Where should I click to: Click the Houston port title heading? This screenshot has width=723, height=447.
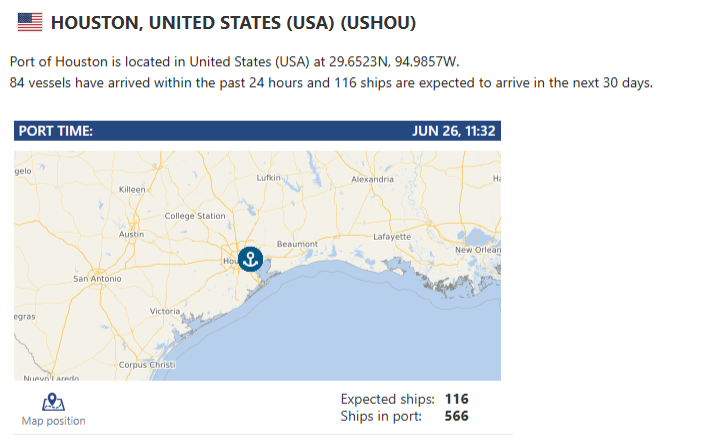tap(233, 23)
